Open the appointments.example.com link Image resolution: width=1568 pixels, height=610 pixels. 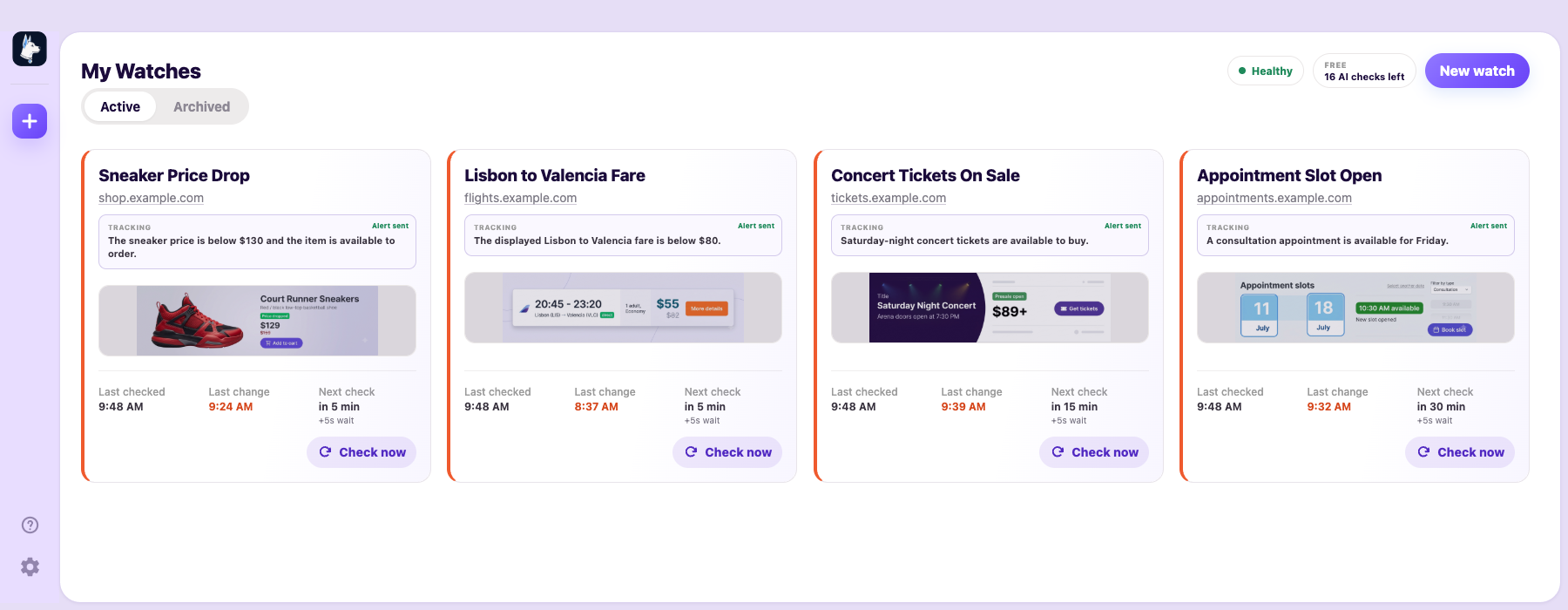click(1274, 198)
